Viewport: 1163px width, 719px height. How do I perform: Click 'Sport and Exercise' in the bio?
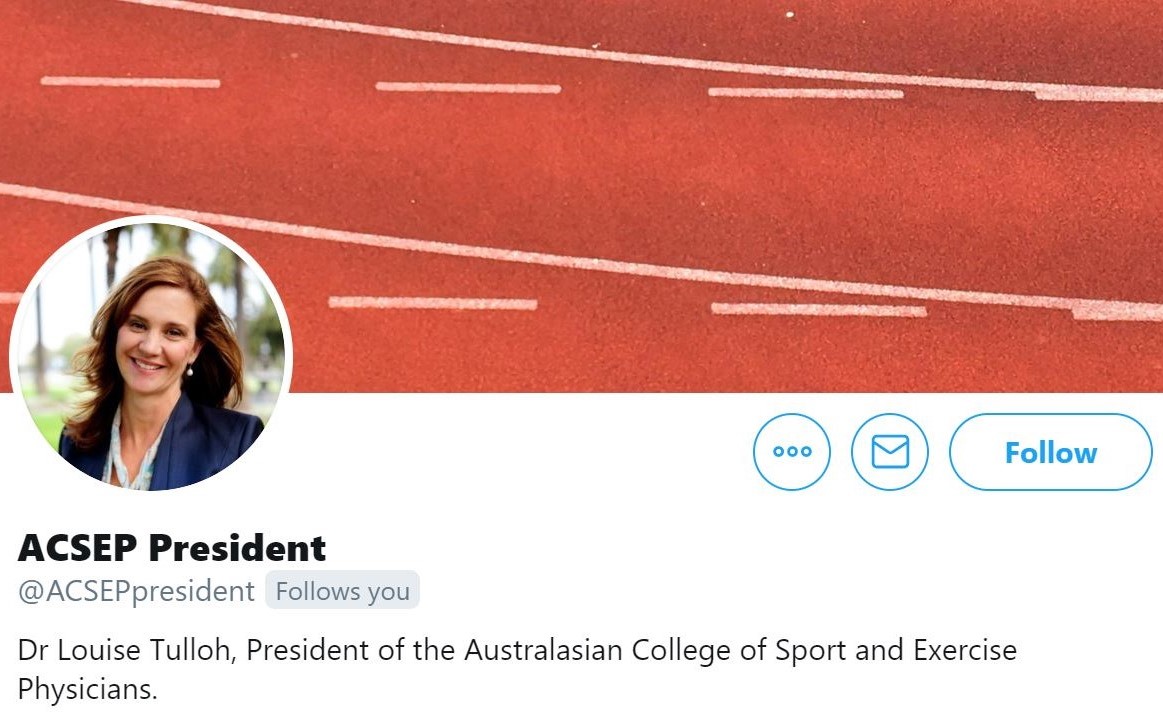[x=865, y=651]
